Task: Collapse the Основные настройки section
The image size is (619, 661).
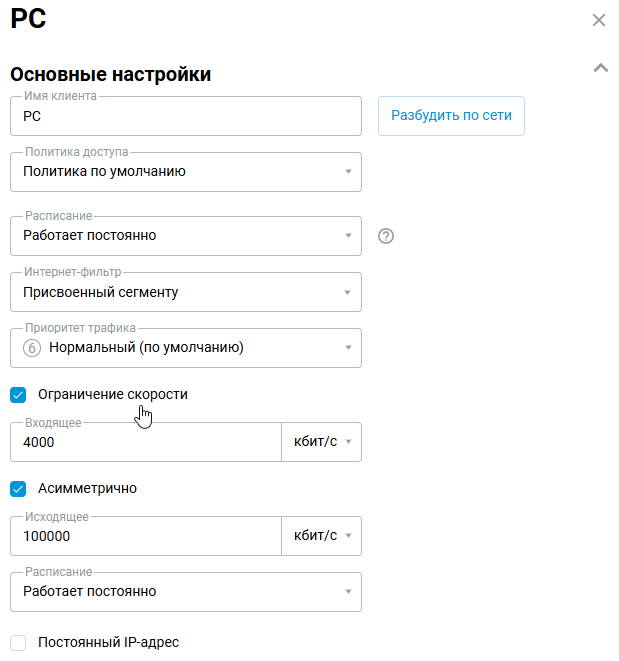Action: click(600, 69)
